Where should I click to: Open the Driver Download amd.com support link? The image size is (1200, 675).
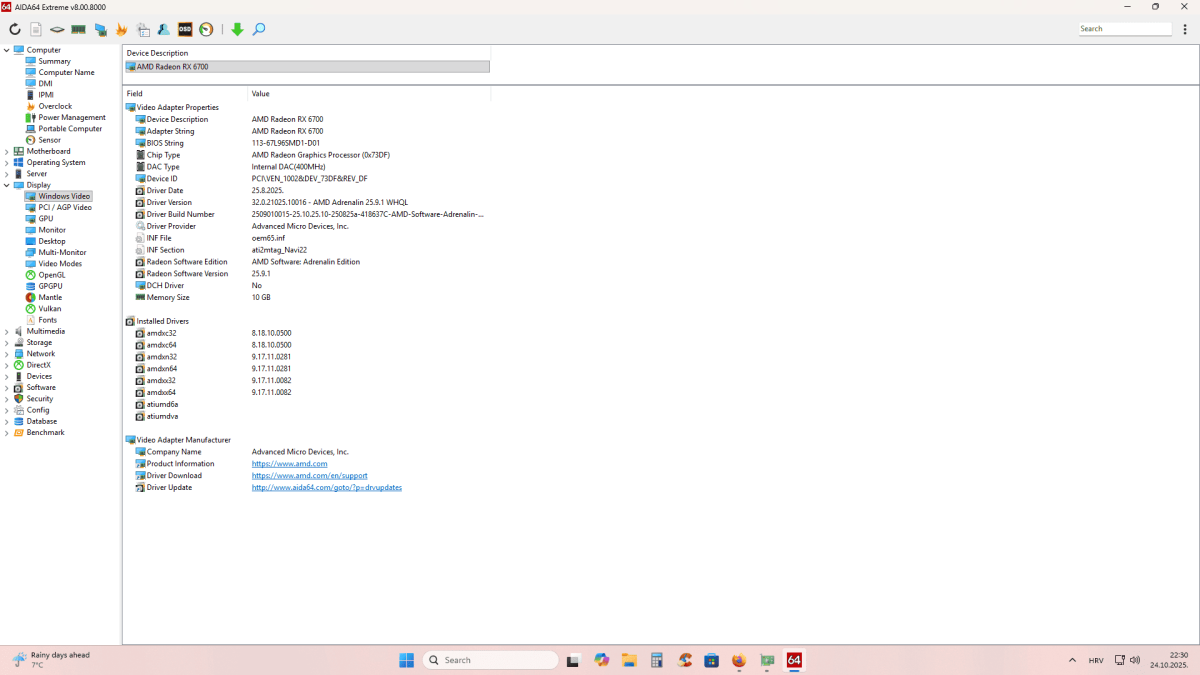pyautogui.click(x=309, y=476)
